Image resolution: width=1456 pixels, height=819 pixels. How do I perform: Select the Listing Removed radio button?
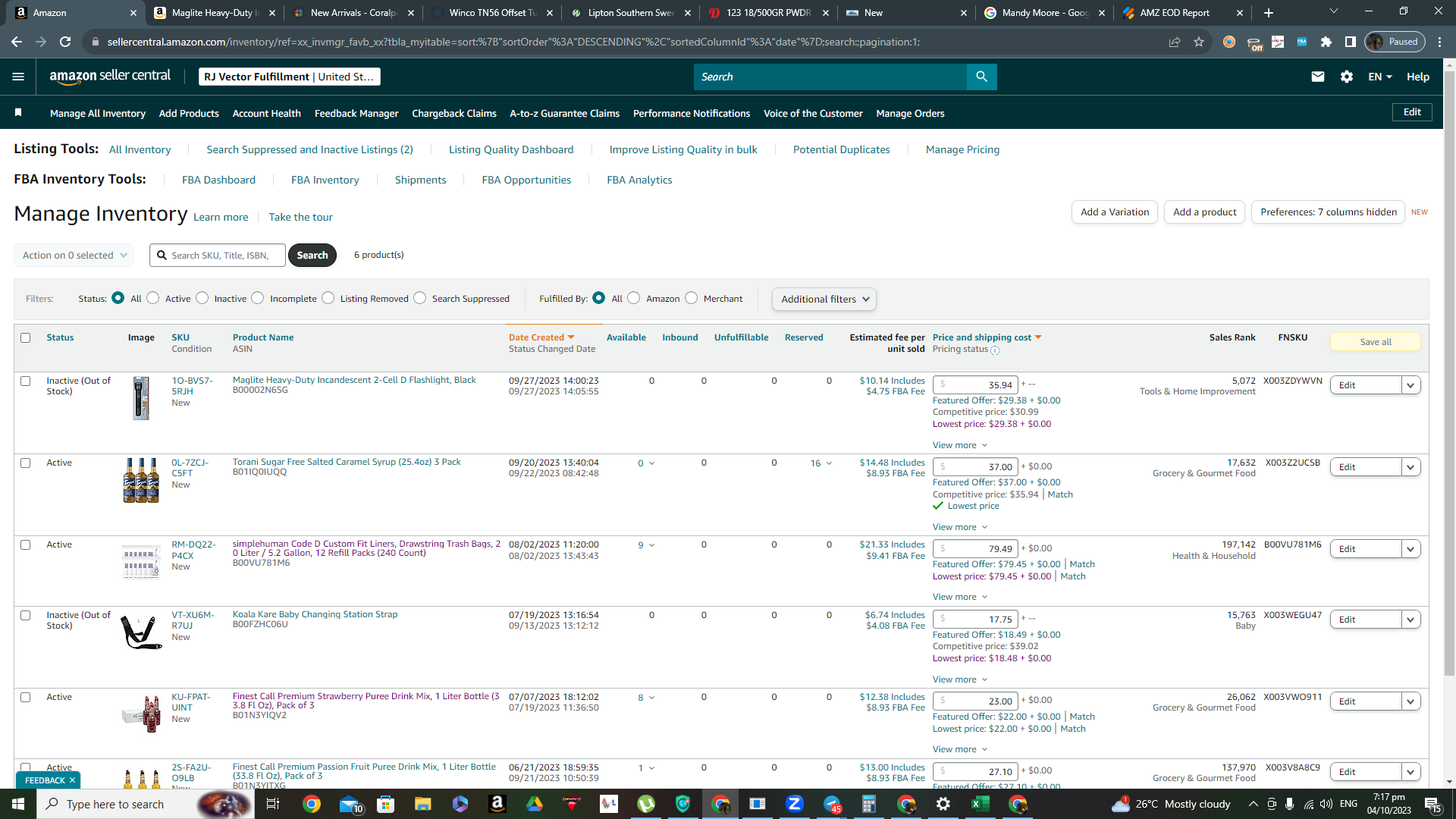click(x=328, y=298)
